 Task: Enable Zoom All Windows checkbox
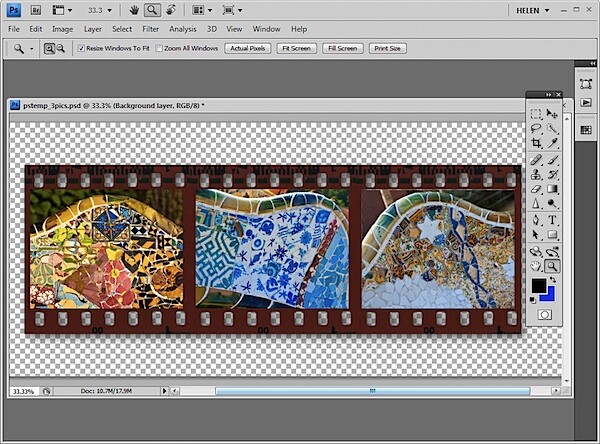[x=159, y=48]
